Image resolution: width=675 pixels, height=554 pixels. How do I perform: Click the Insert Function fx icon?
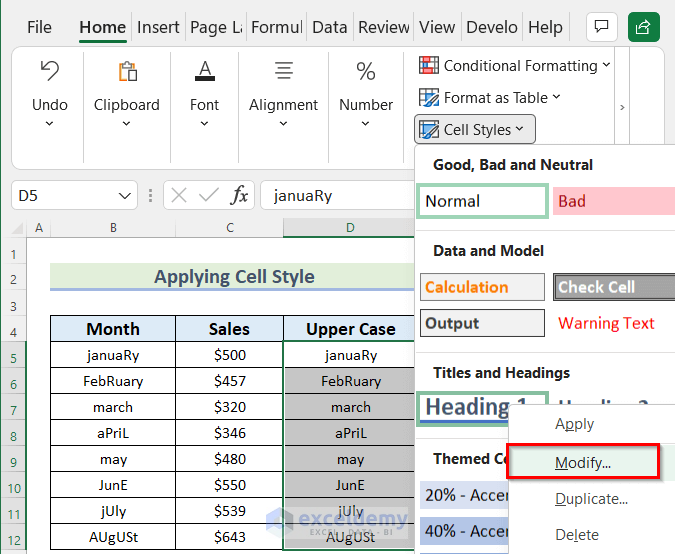pos(239,196)
